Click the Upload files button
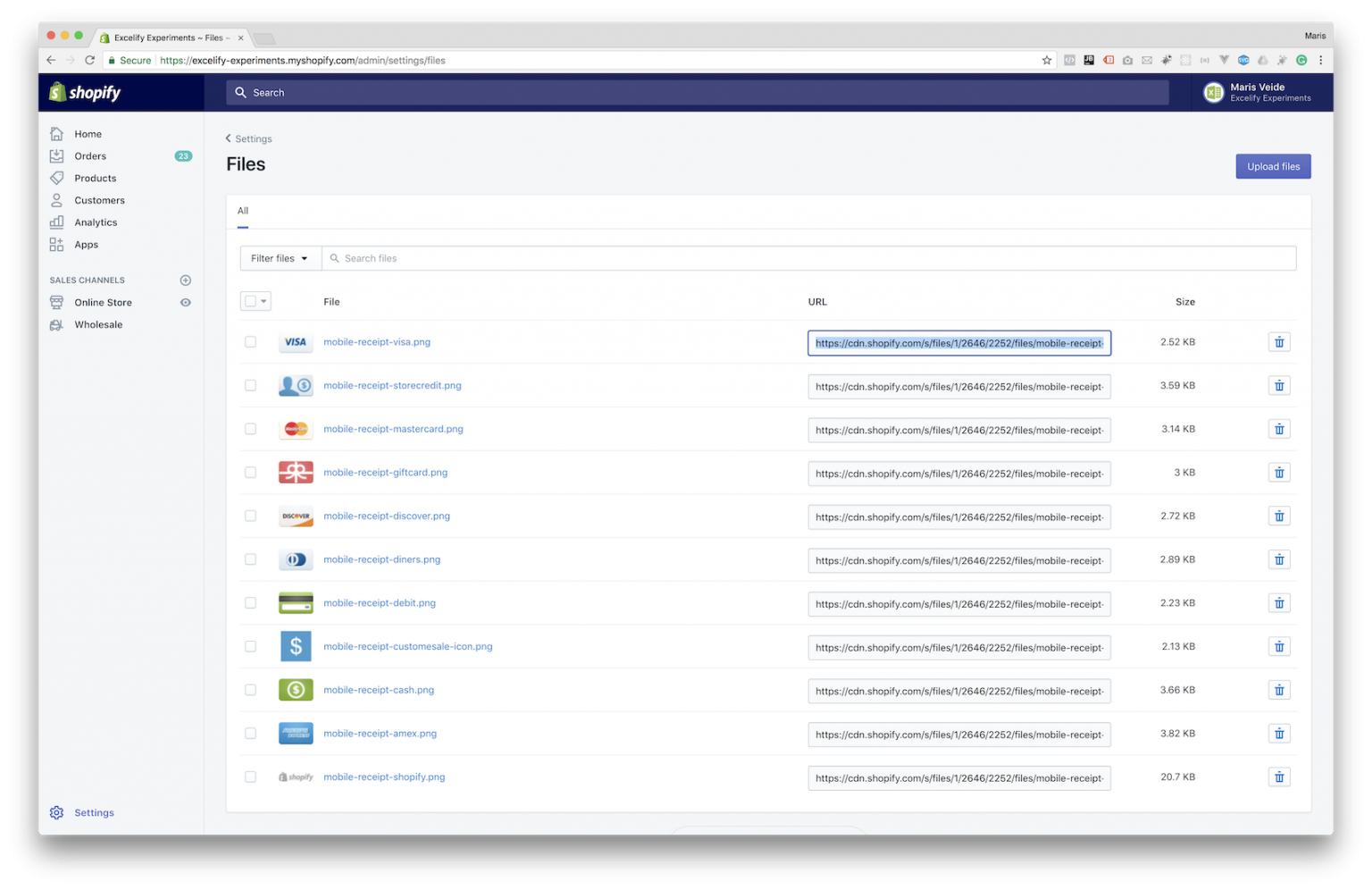Image resolution: width=1372 pixels, height=890 pixels. [x=1272, y=166]
